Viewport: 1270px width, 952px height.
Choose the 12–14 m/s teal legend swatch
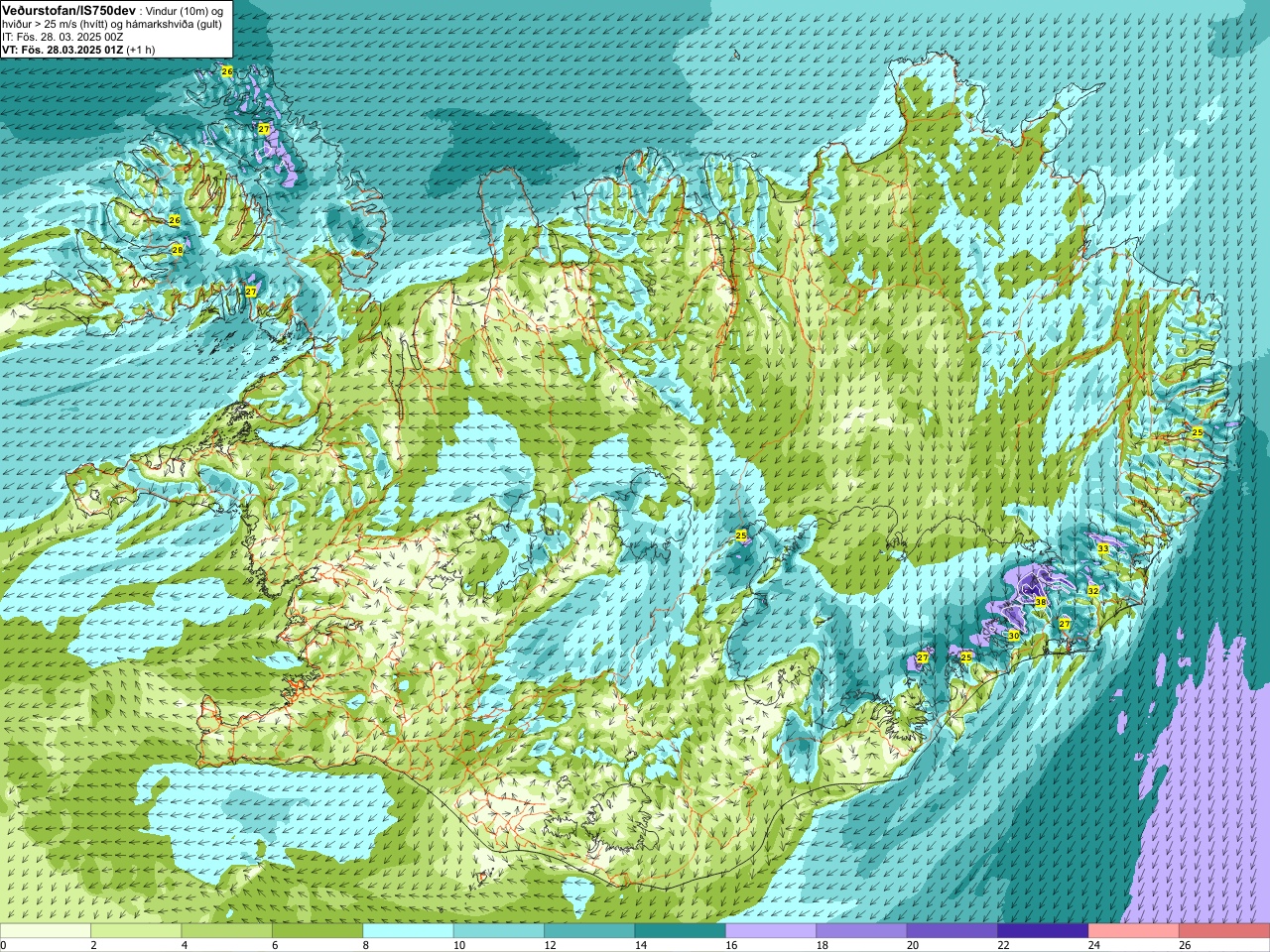pos(589,931)
